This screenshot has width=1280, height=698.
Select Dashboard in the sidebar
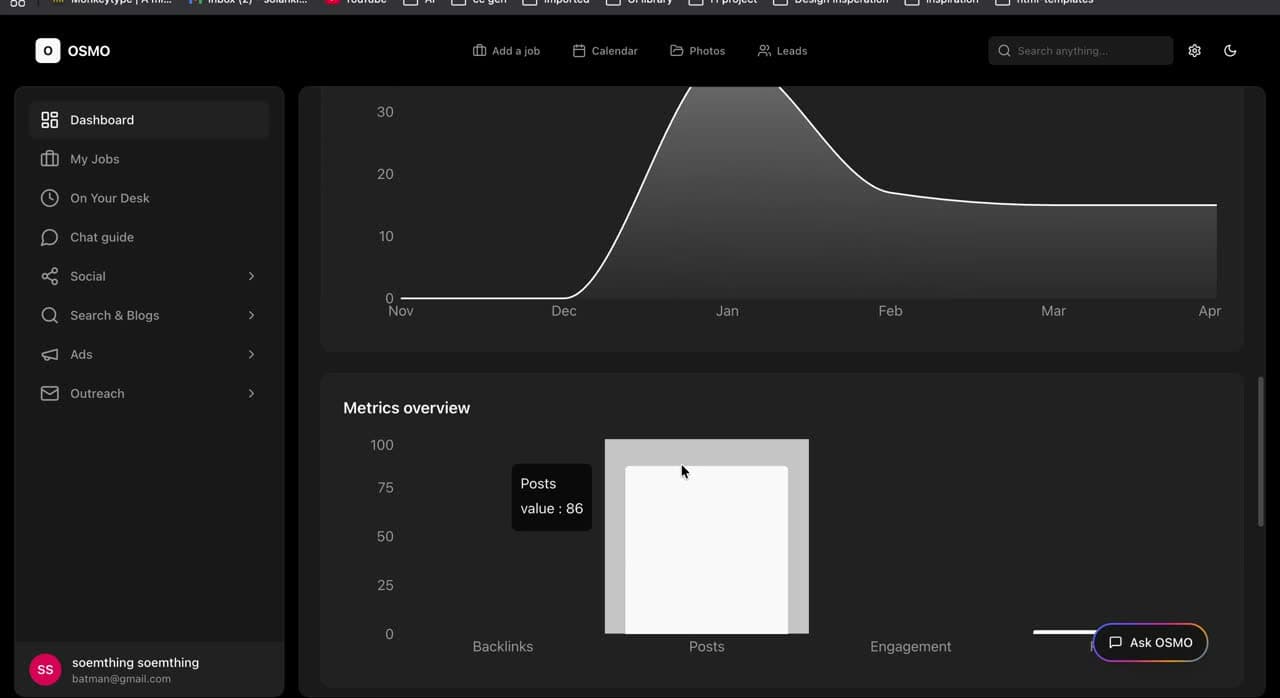[149, 120]
